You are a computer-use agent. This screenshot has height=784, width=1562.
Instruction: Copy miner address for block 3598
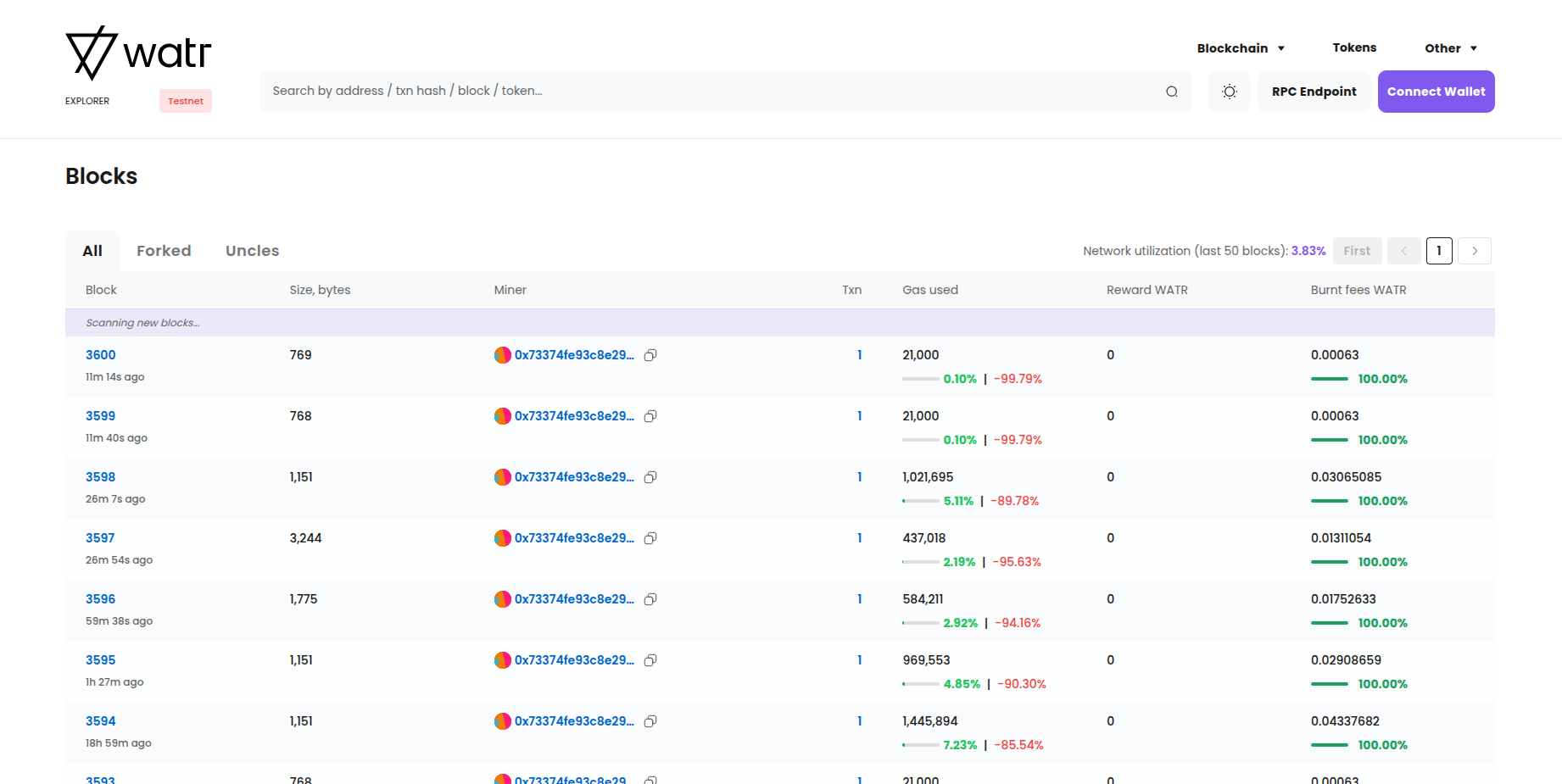[650, 477]
